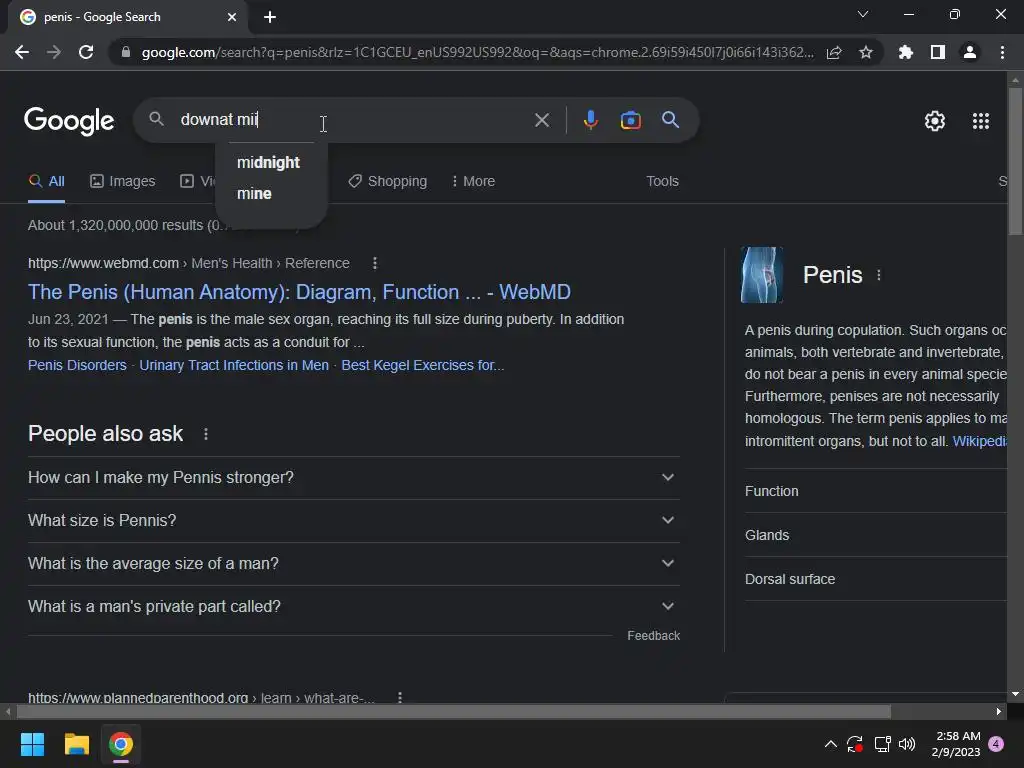Click the padlock site info icon
The image size is (1024, 768).
[126, 52]
